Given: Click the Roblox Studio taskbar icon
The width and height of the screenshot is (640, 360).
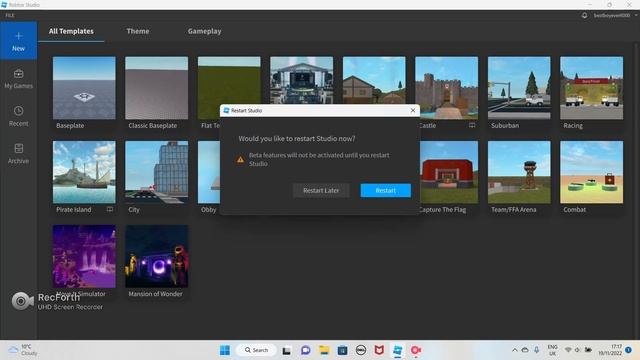Looking at the screenshot, I should (398, 350).
